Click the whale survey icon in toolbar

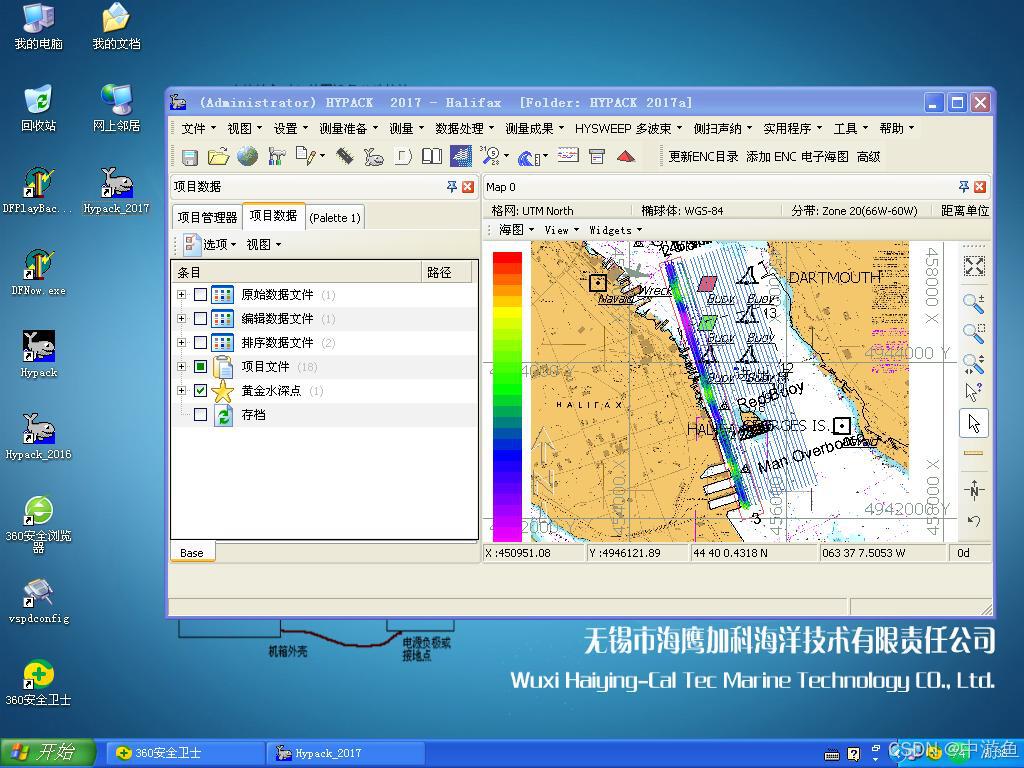(373, 157)
